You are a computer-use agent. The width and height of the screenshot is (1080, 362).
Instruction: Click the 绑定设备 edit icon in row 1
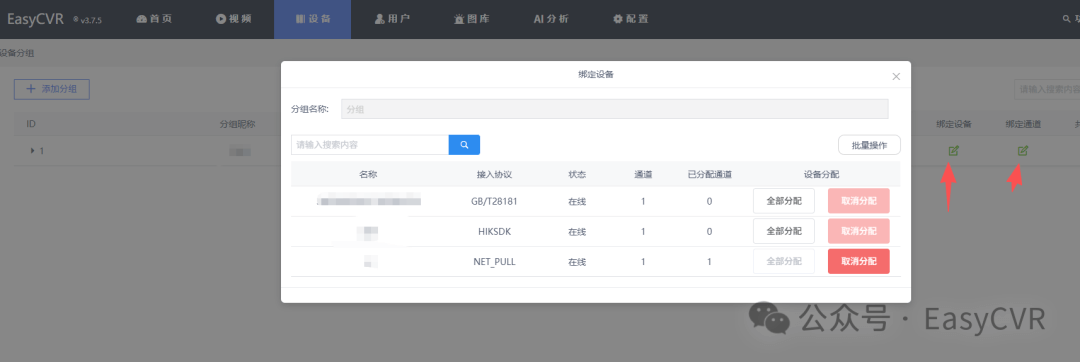tap(953, 151)
